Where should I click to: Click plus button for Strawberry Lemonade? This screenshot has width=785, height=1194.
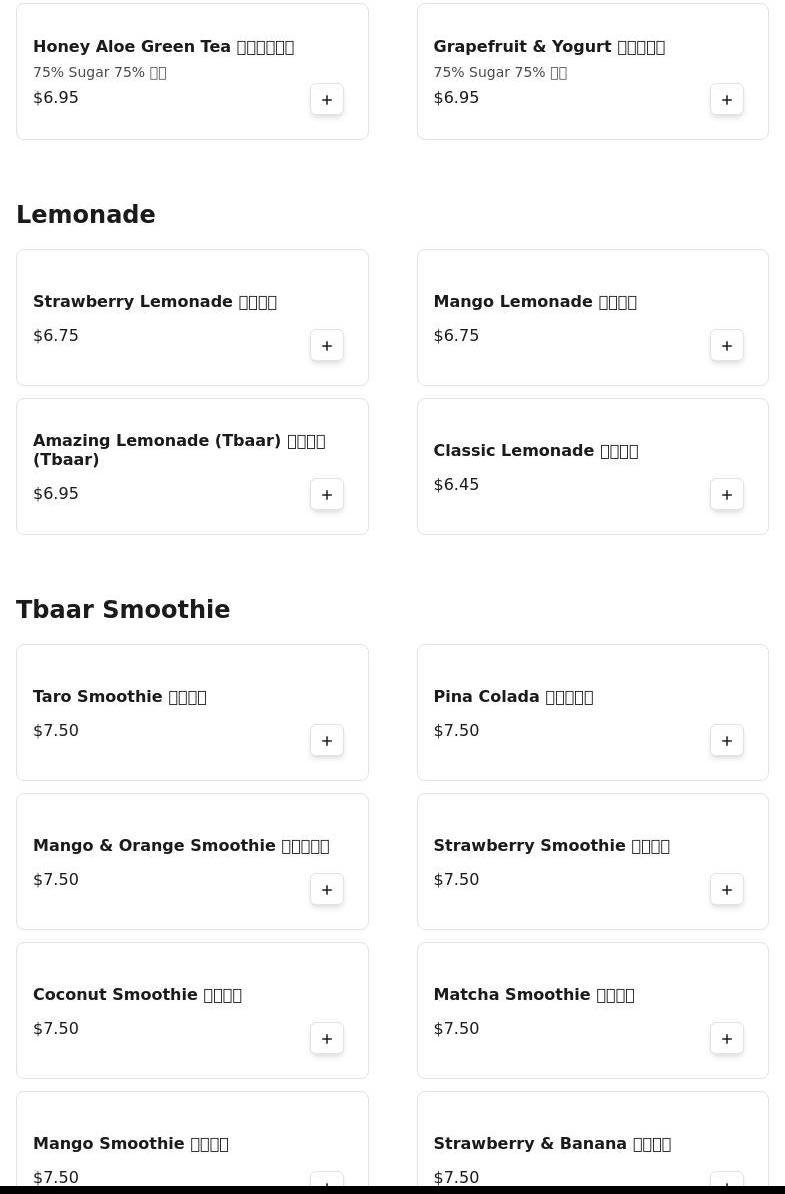pyautogui.click(x=327, y=346)
